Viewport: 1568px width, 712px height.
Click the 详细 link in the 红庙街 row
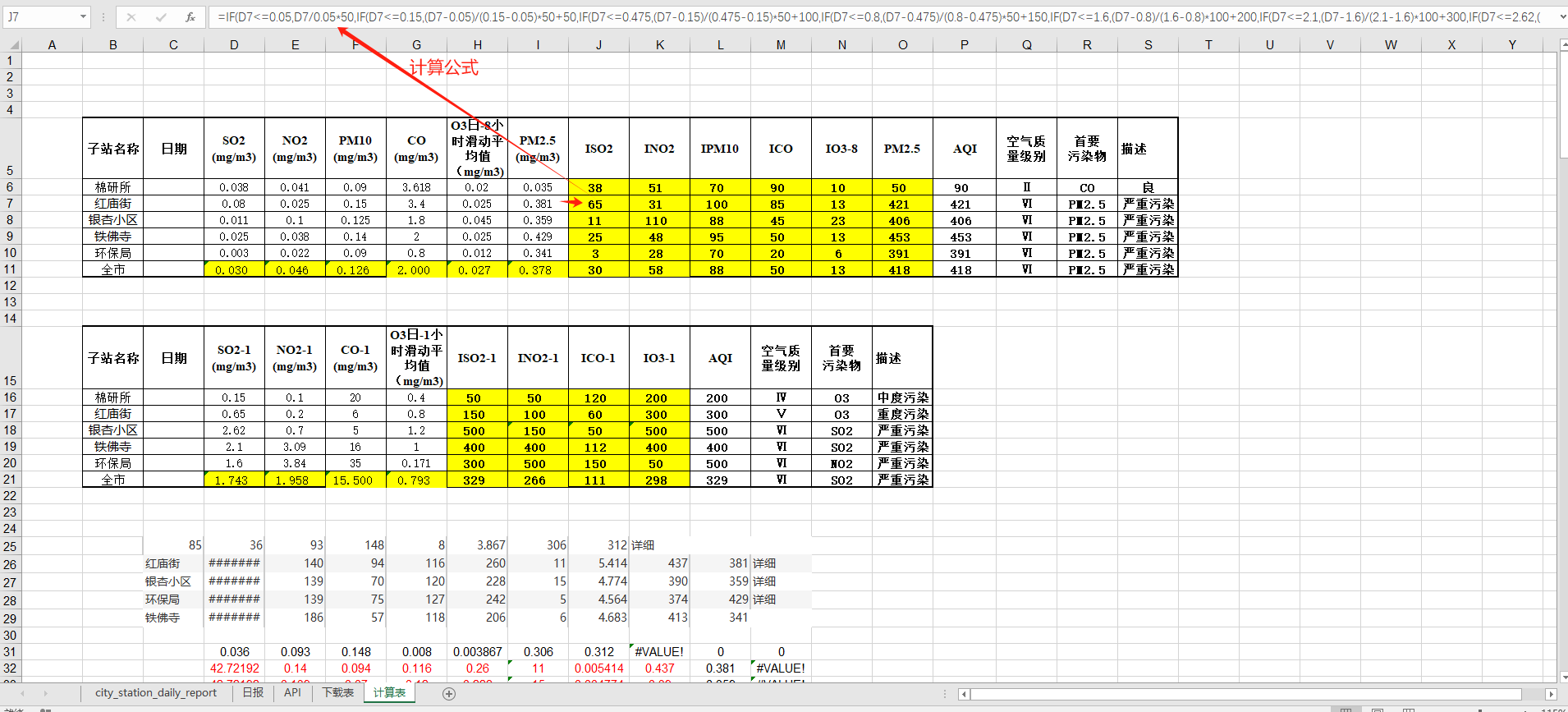tap(763, 563)
